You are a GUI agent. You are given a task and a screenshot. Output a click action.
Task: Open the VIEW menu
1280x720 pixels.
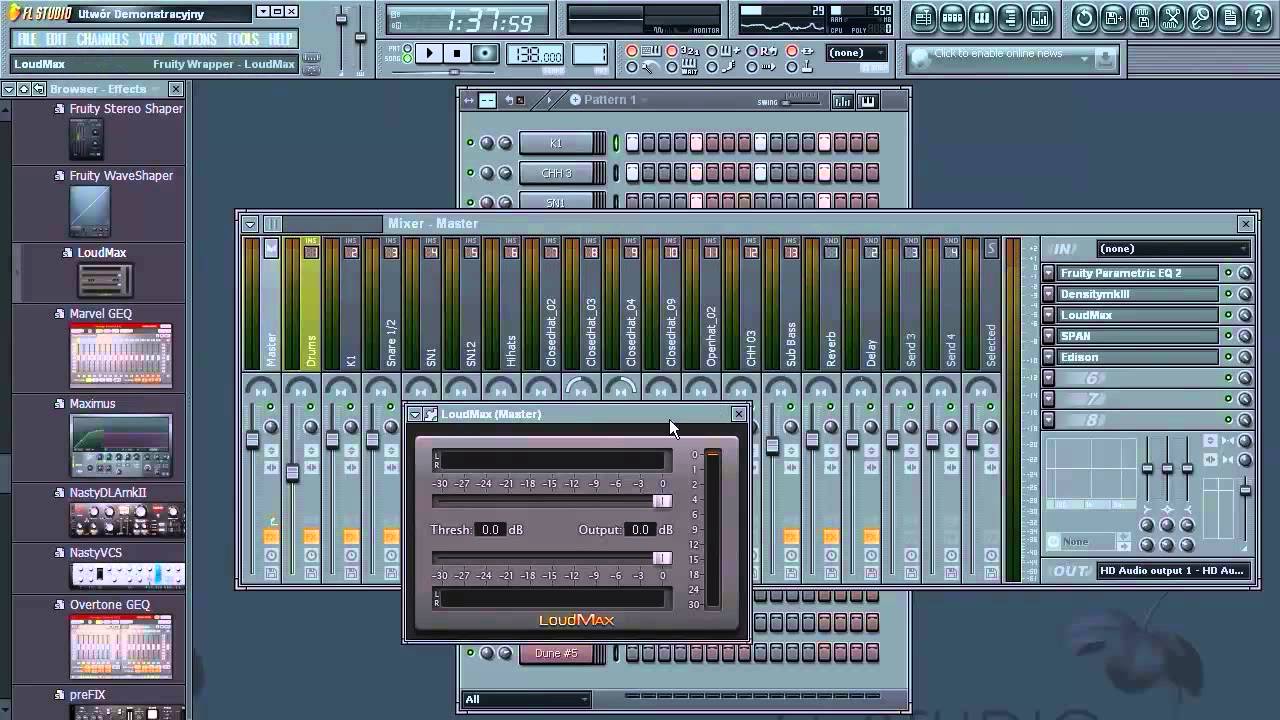pyautogui.click(x=151, y=39)
